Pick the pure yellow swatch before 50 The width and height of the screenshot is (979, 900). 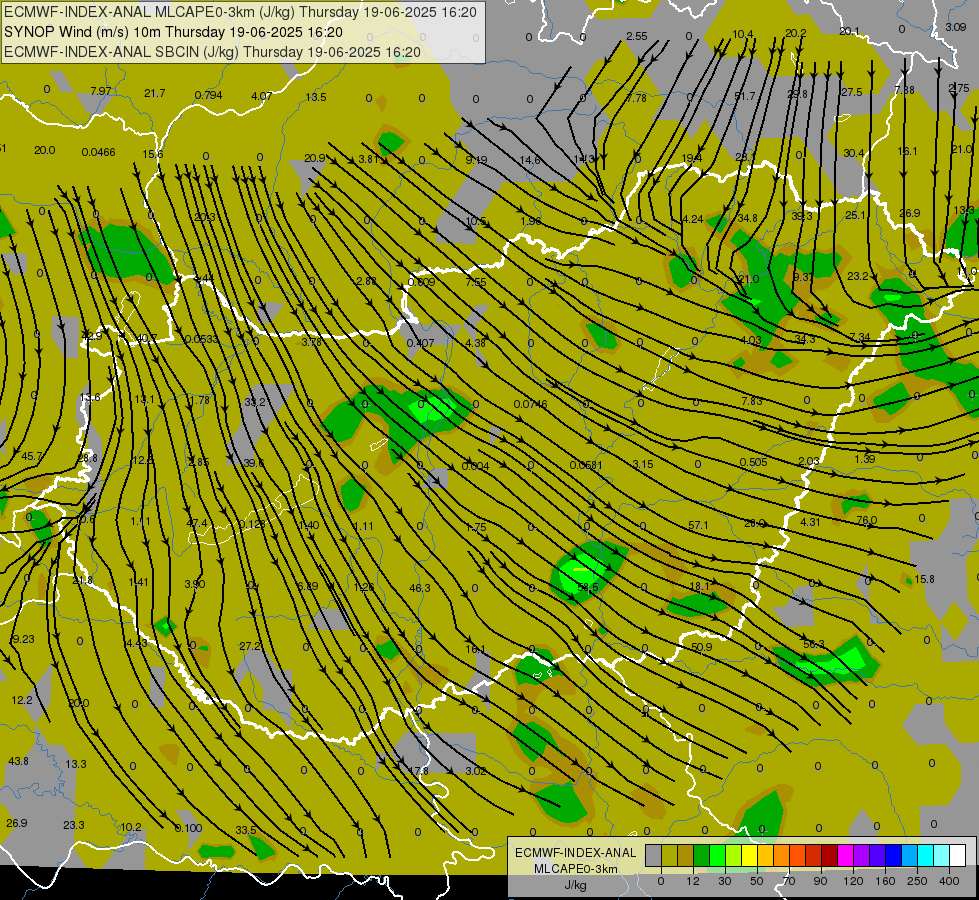click(749, 856)
